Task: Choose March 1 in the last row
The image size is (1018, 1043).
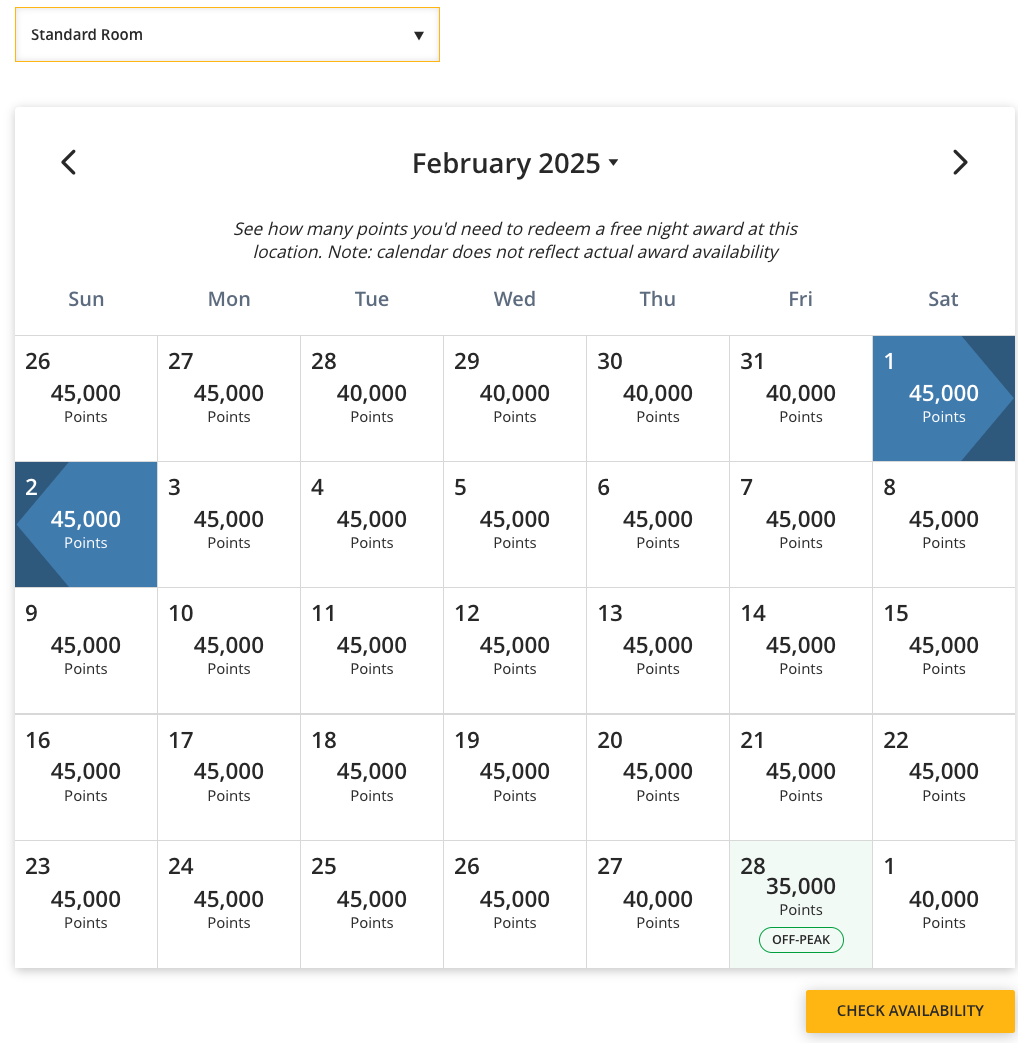Action: [943, 904]
